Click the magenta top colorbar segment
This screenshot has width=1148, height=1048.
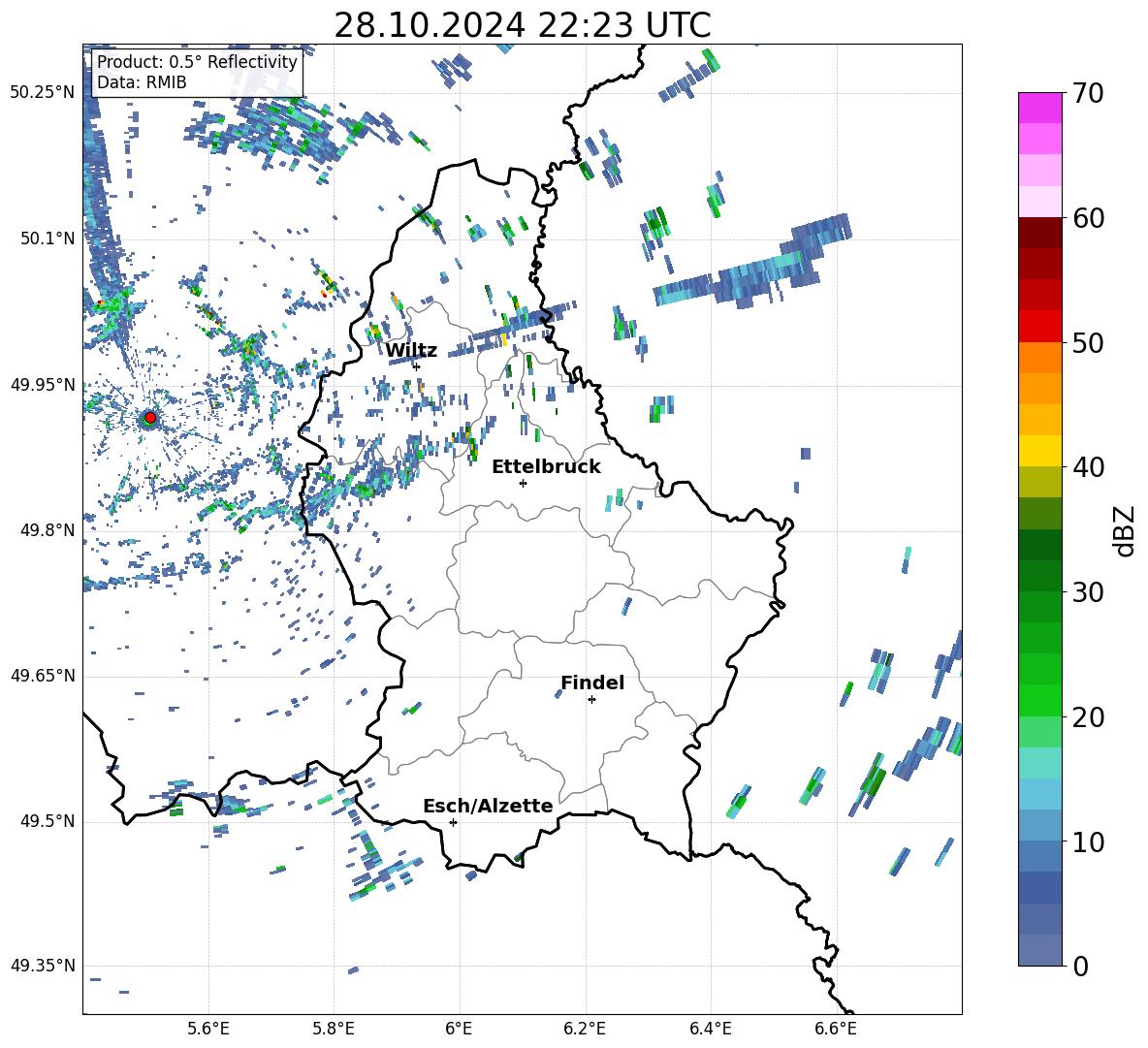click(1039, 108)
